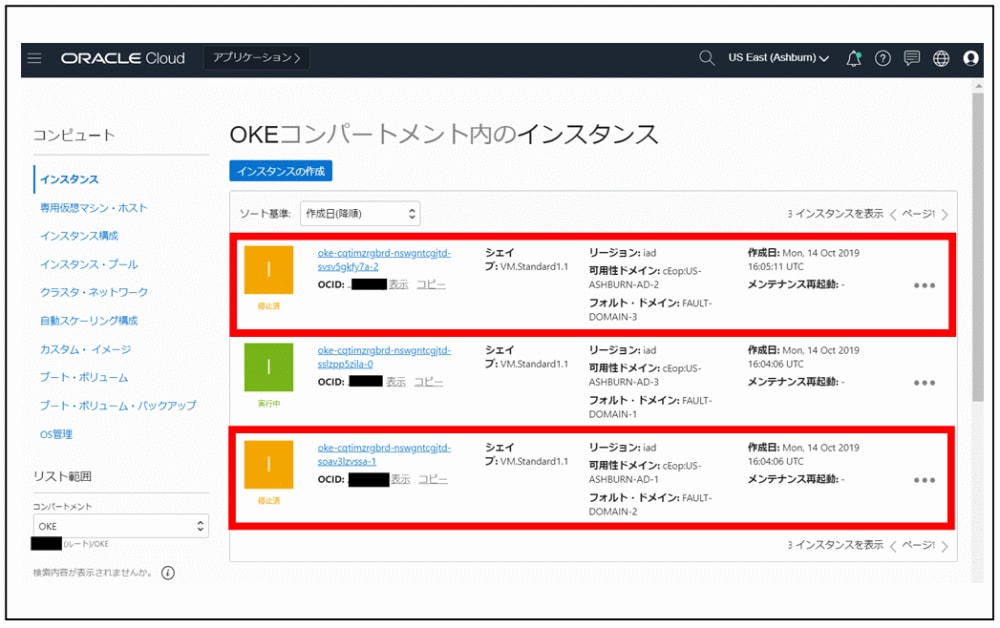Open the notifications bell icon

(x=853, y=59)
